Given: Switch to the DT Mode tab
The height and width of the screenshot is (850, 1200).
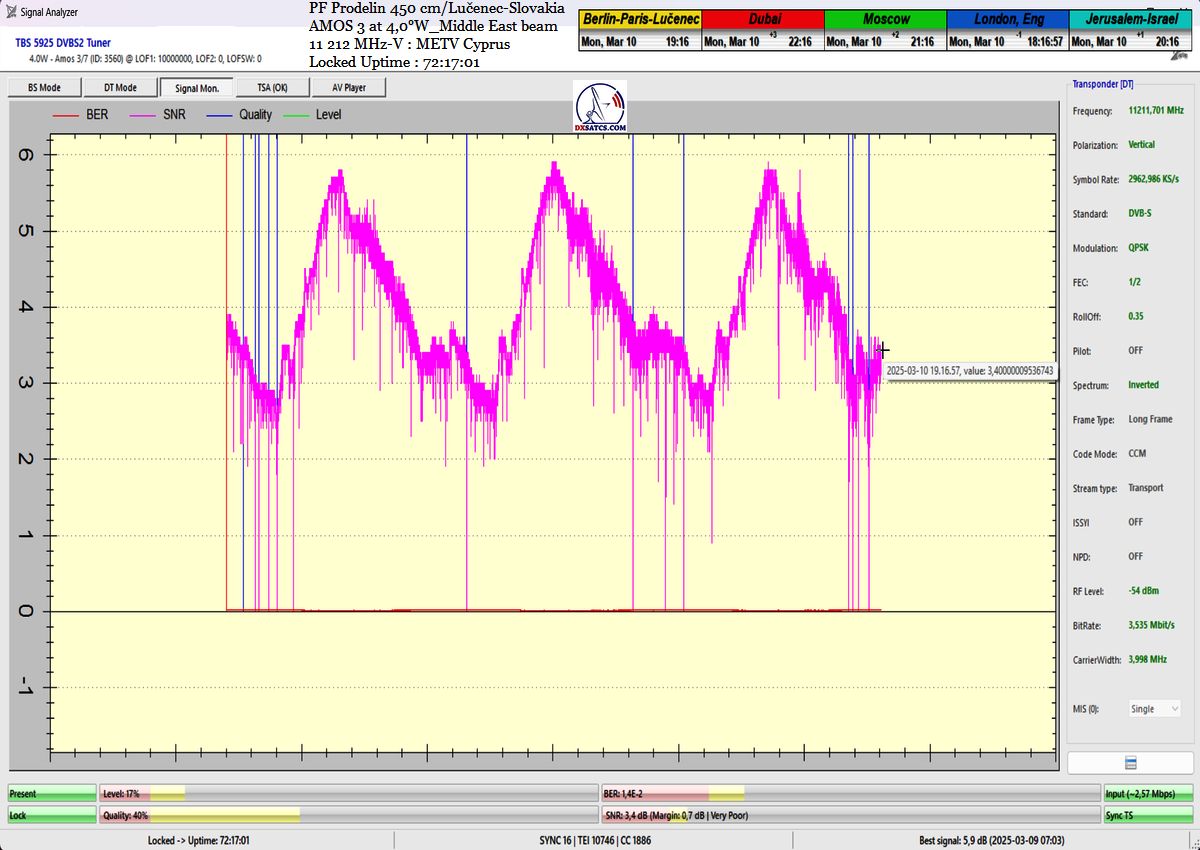Looking at the screenshot, I should coord(120,88).
